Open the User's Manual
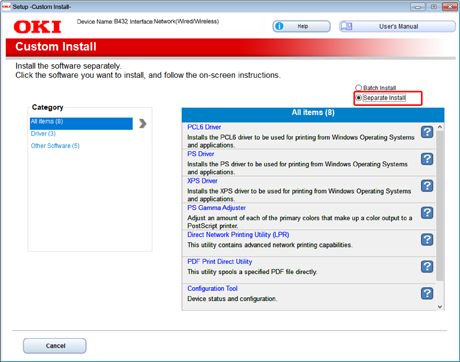460x362 pixels. point(397,26)
